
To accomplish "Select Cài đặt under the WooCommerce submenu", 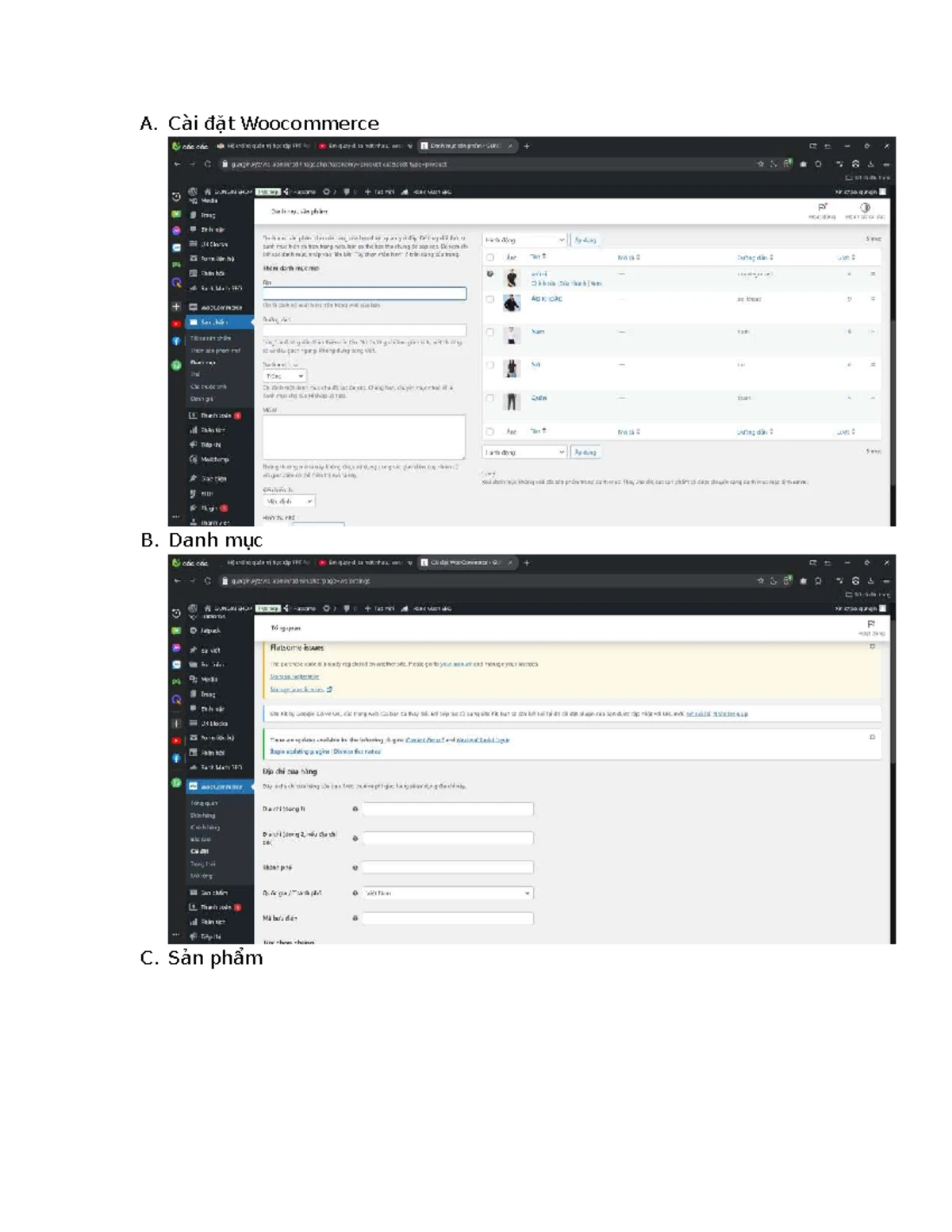I will pos(200,851).
